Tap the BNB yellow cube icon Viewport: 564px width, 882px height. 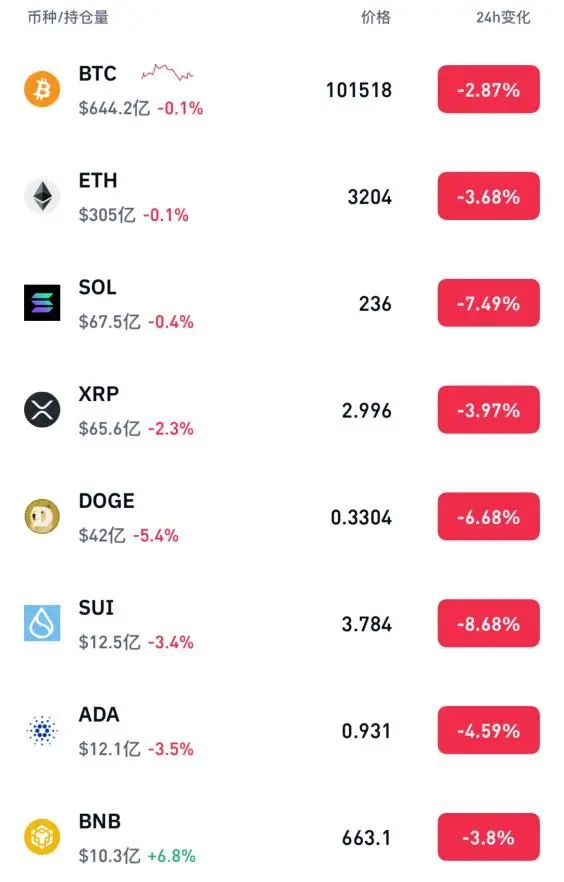click(x=42, y=837)
